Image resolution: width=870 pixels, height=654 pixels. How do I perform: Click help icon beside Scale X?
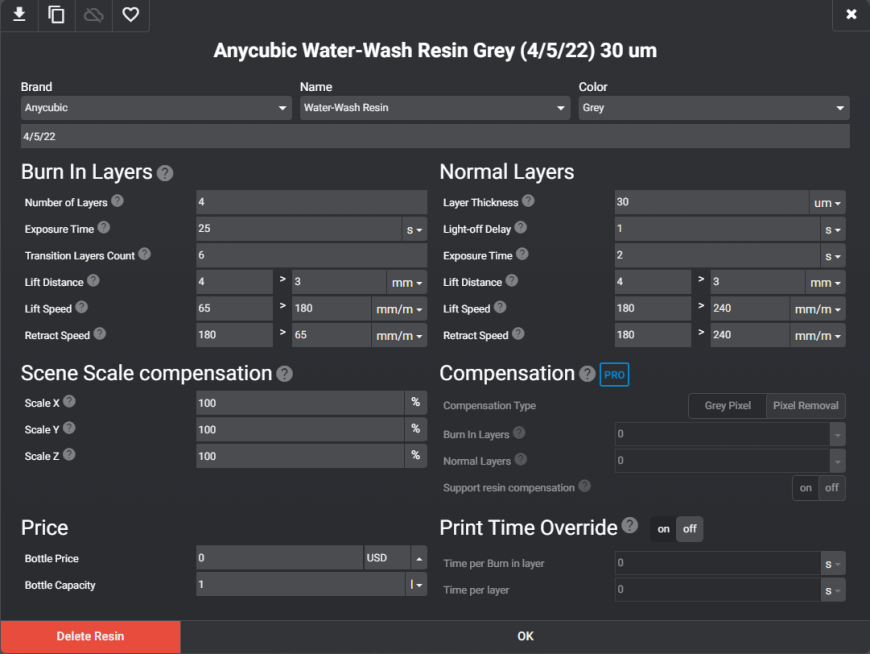(x=69, y=401)
